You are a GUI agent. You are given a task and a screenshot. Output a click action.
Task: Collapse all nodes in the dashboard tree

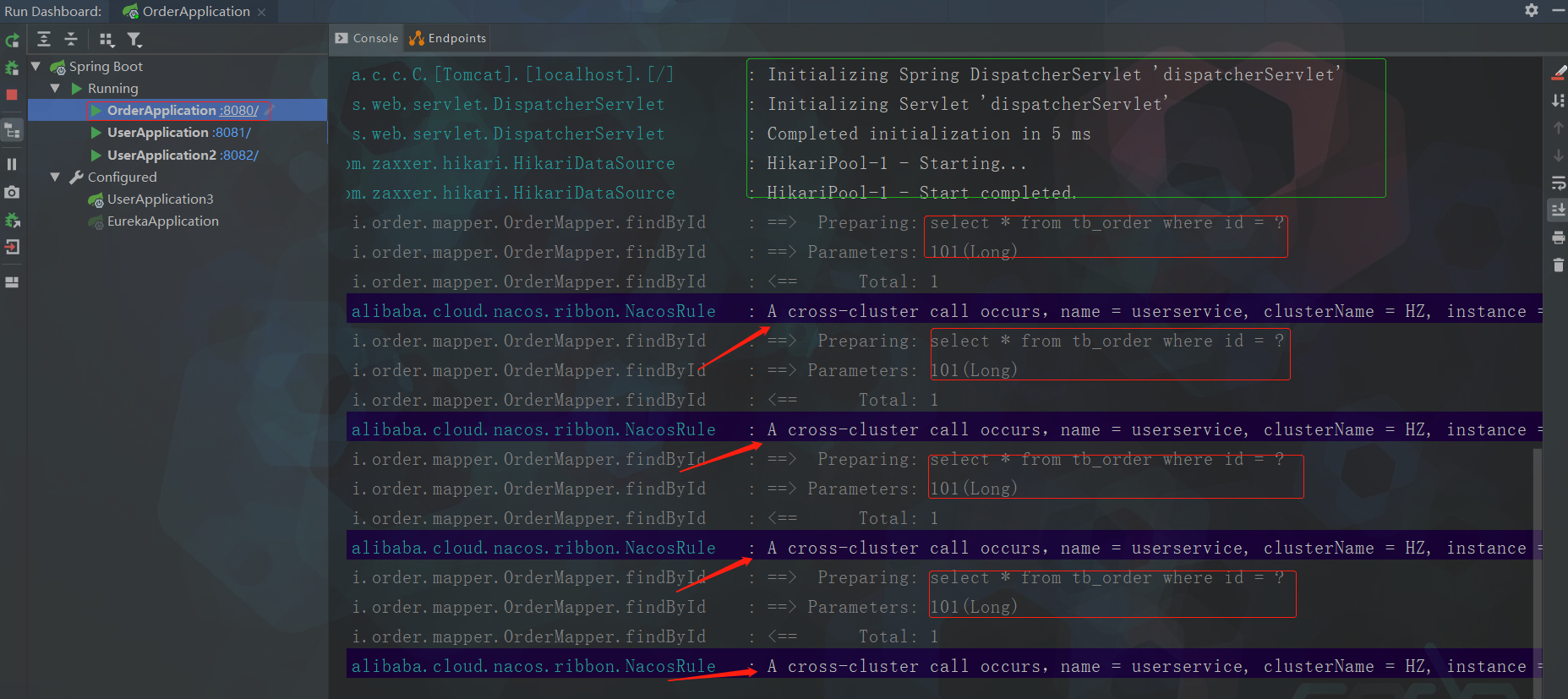[x=71, y=39]
